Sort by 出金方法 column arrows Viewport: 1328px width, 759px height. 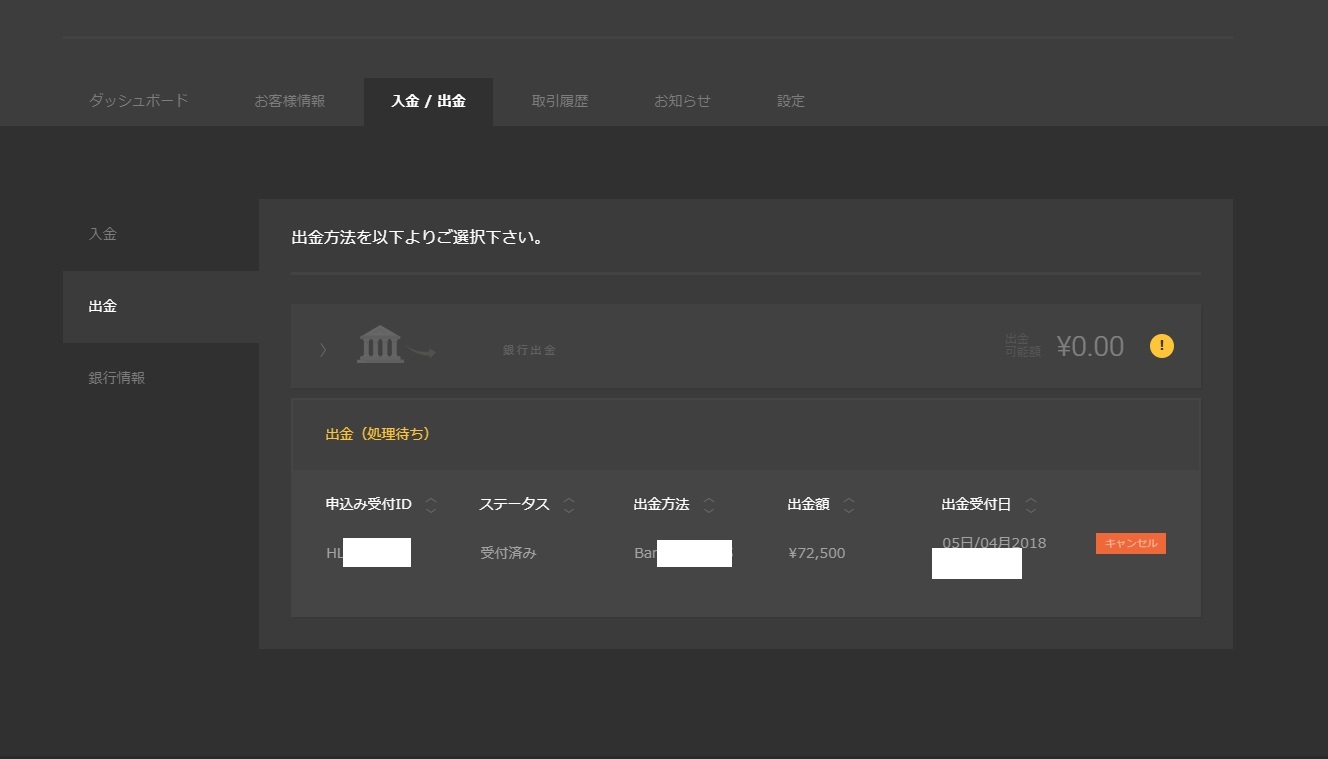[709, 505]
